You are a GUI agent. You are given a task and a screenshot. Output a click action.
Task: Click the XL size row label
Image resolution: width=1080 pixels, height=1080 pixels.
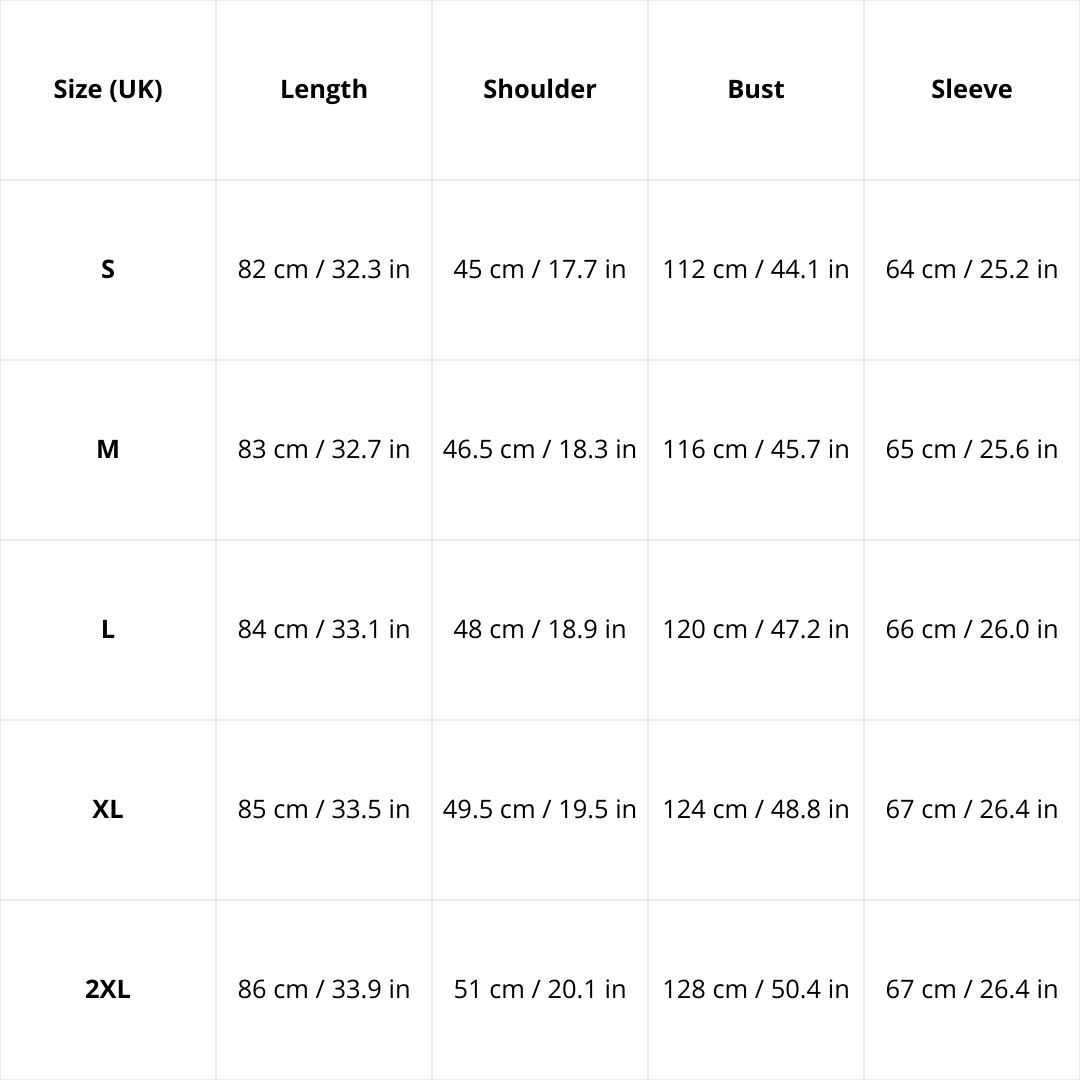click(x=108, y=809)
